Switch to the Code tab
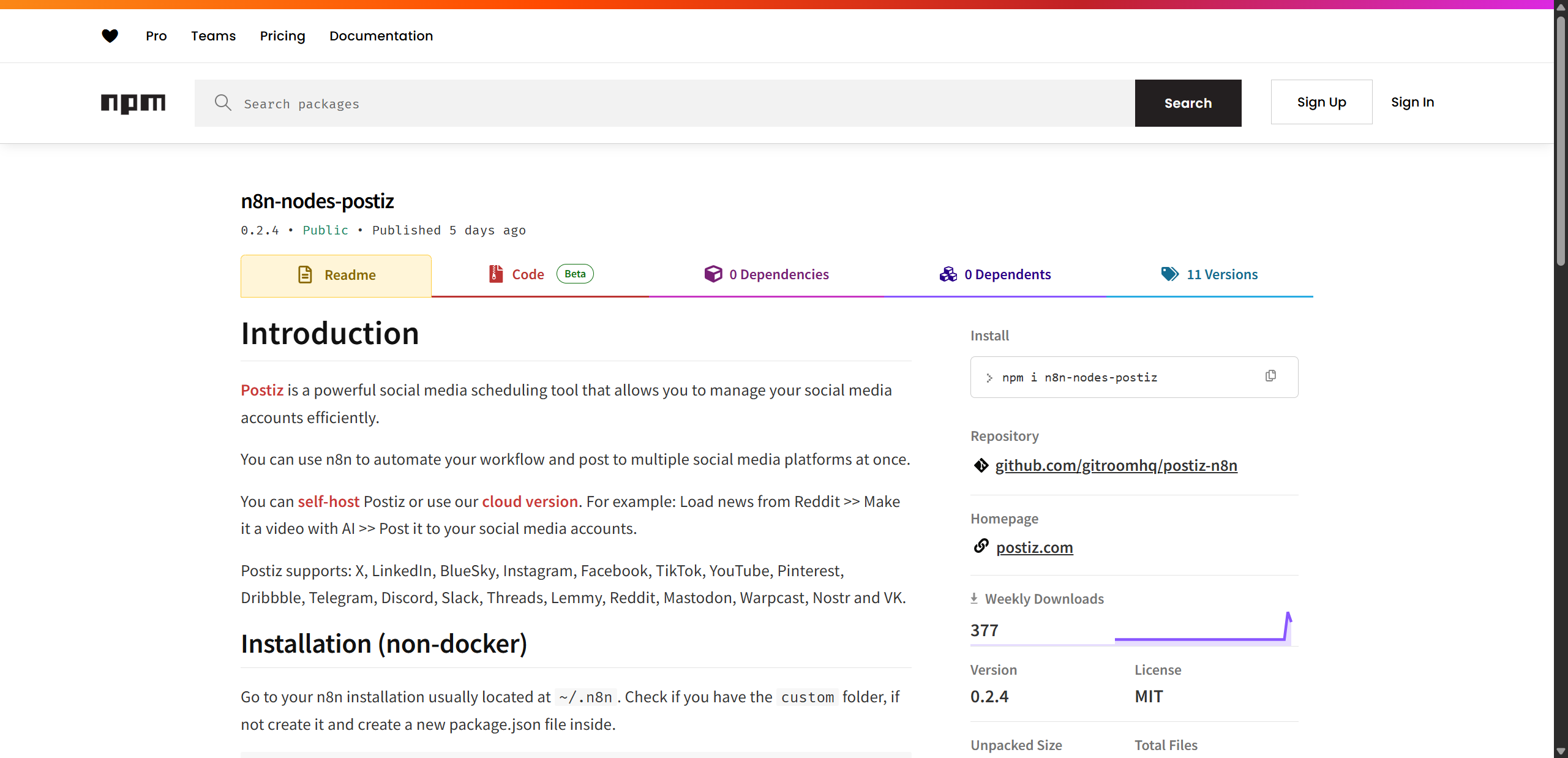 pyautogui.click(x=540, y=275)
